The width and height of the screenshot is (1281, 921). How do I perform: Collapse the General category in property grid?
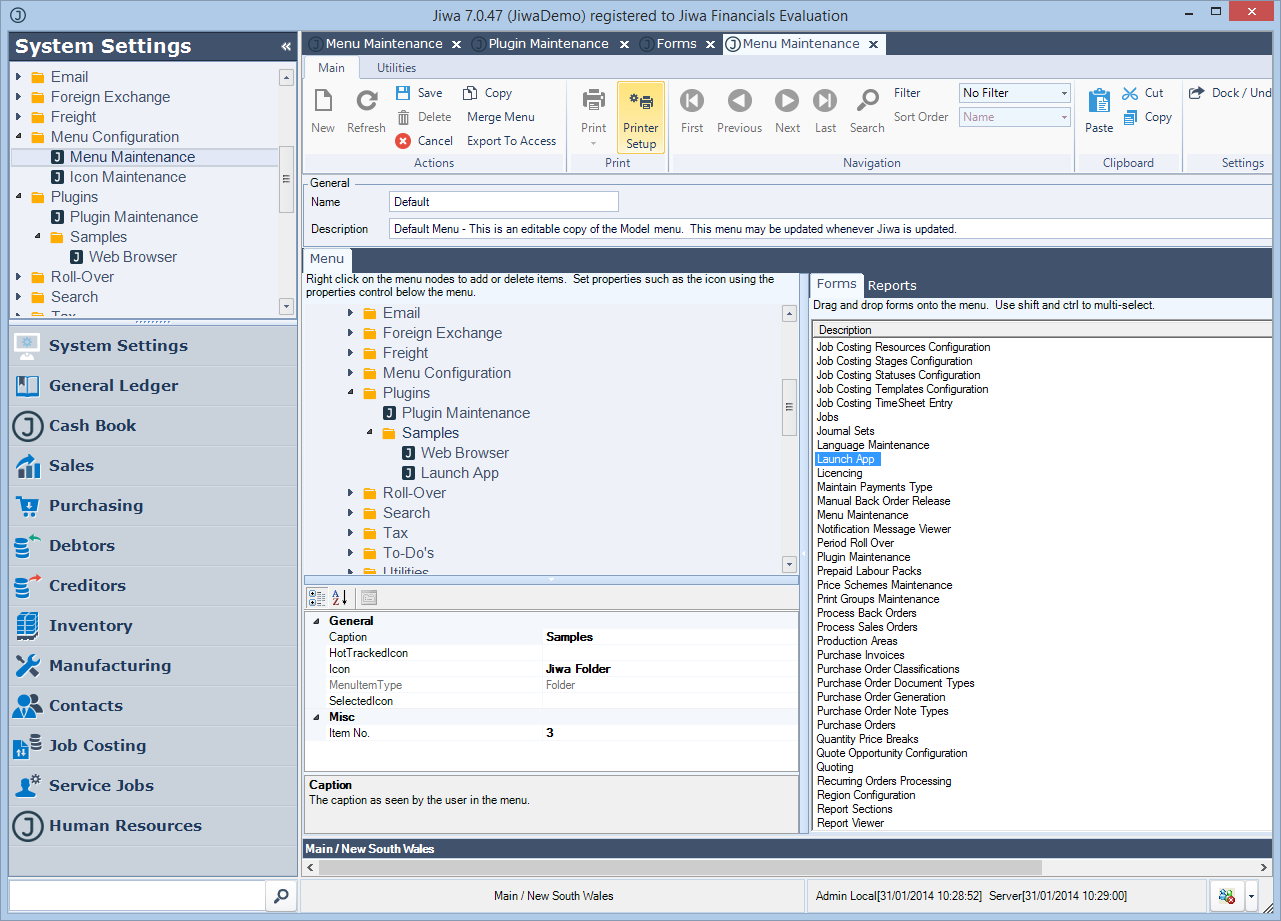(x=318, y=621)
